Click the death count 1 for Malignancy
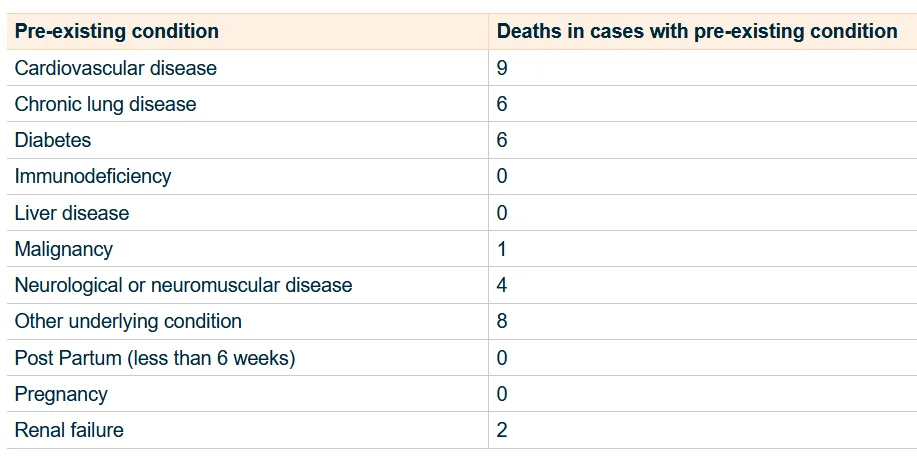 pyautogui.click(x=502, y=249)
